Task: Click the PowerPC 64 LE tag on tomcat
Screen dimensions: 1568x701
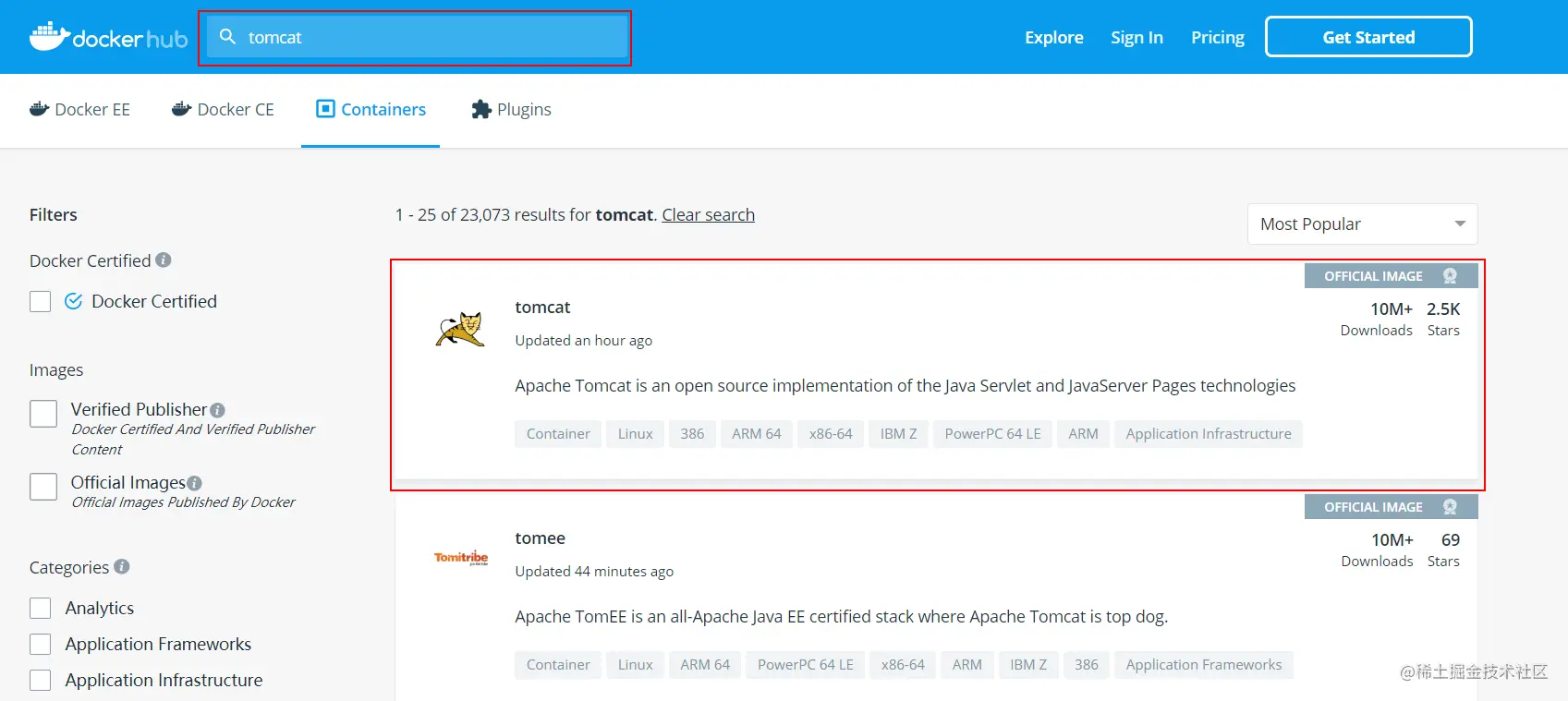Action: coord(992,434)
